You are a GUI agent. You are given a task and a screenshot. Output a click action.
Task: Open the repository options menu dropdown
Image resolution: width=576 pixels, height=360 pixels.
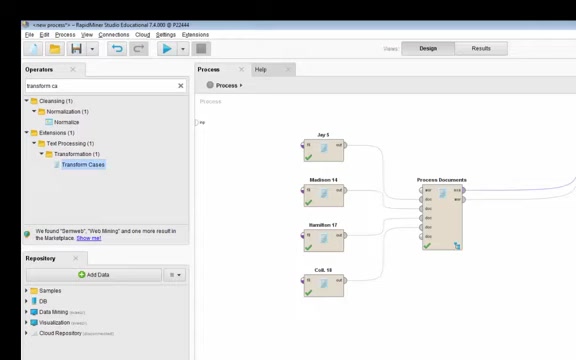(175, 275)
